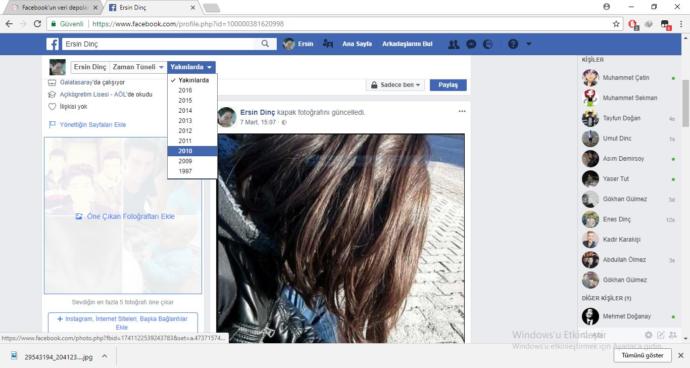The height and width of the screenshot is (368, 690).
Task: Click Açıköğretim Lisesi - AÖL link
Action: [x=93, y=94]
